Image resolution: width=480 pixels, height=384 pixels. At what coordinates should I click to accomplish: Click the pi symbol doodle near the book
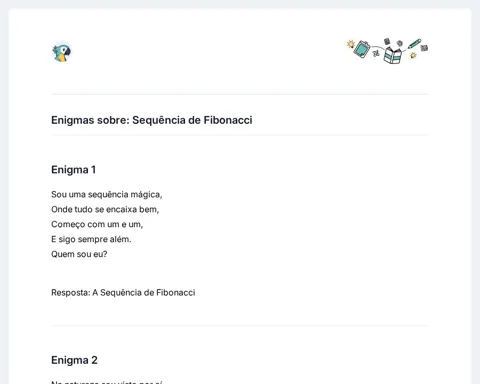click(376, 53)
